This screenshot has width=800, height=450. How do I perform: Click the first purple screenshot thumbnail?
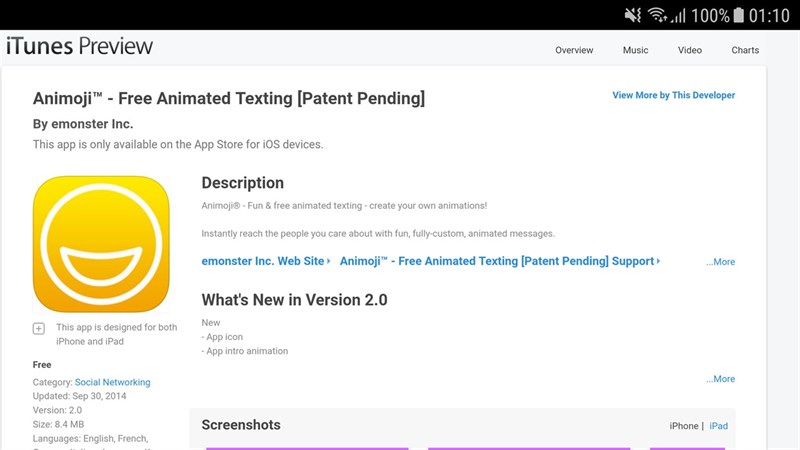pos(307,447)
